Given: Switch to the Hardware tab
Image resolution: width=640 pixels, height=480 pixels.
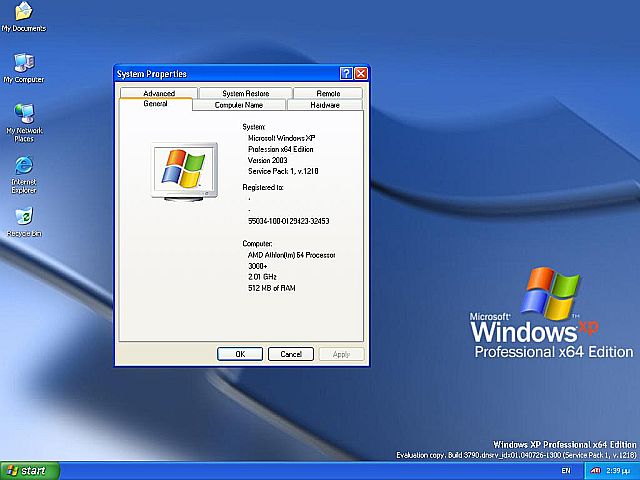Looking at the screenshot, I should [325, 105].
